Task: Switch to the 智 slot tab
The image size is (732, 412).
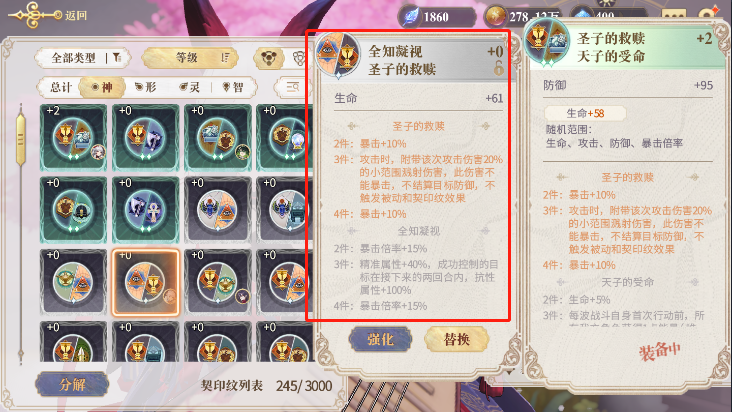Action: click(233, 87)
